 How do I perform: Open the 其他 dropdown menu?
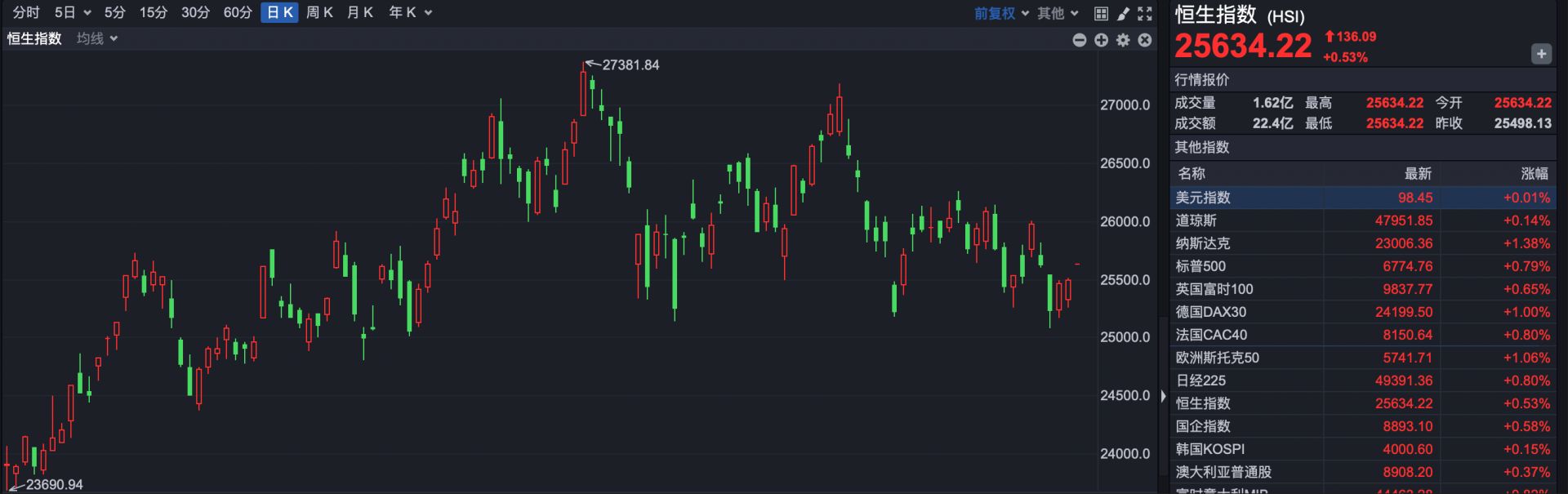click(1058, 13)
